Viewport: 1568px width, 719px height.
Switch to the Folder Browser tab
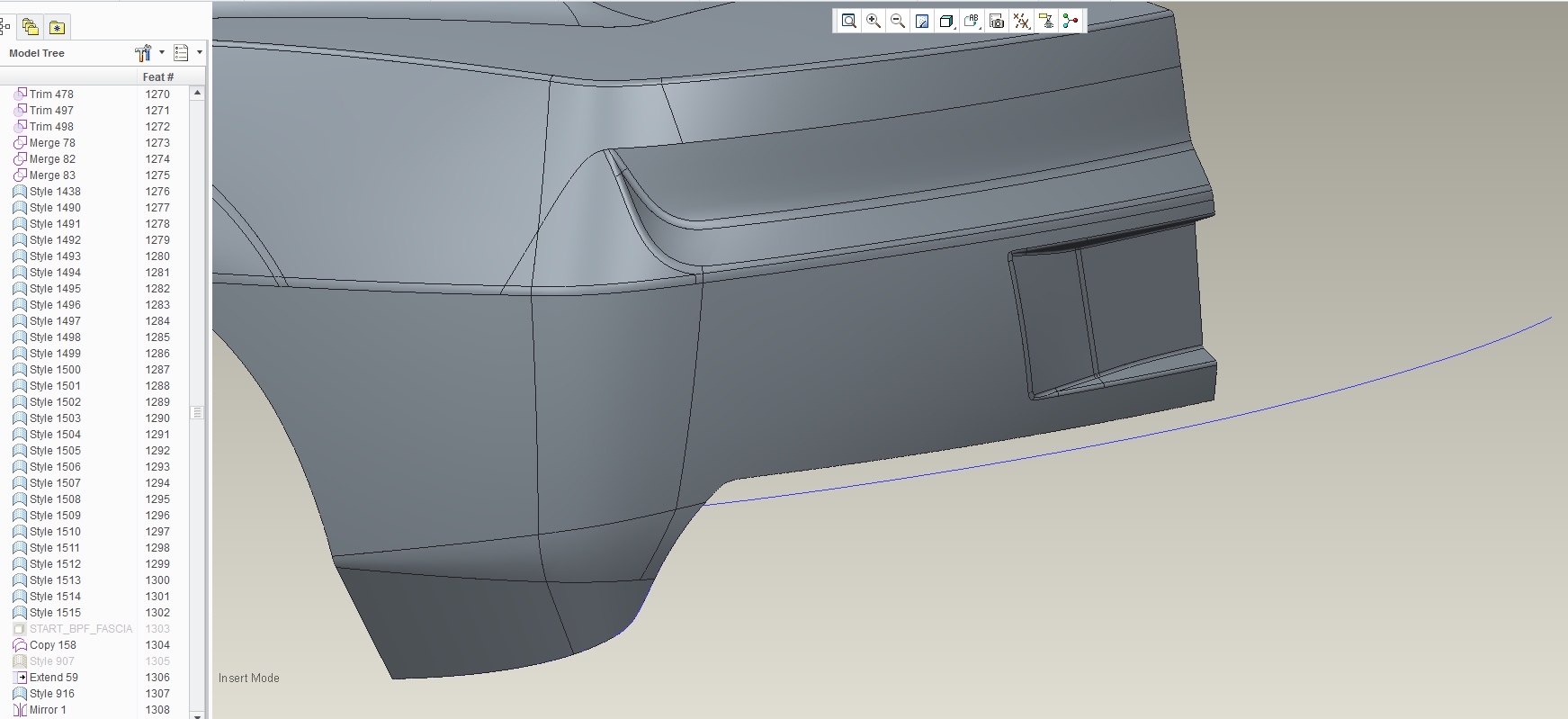point(30,27)
